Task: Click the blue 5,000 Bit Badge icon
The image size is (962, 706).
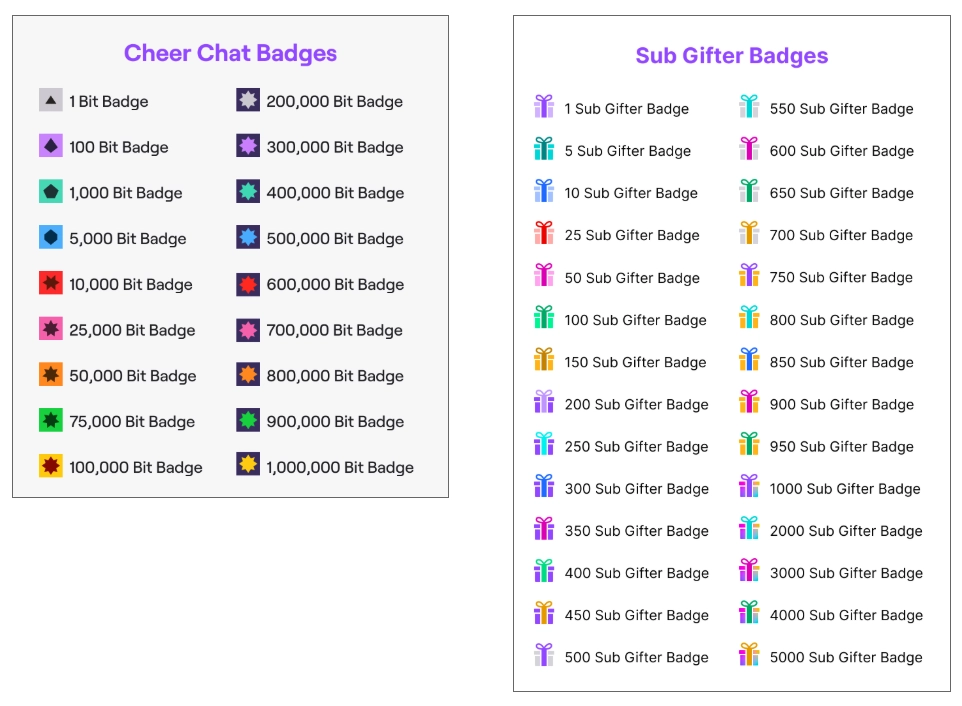Action: pyautogui.click(x=51, y=238)
